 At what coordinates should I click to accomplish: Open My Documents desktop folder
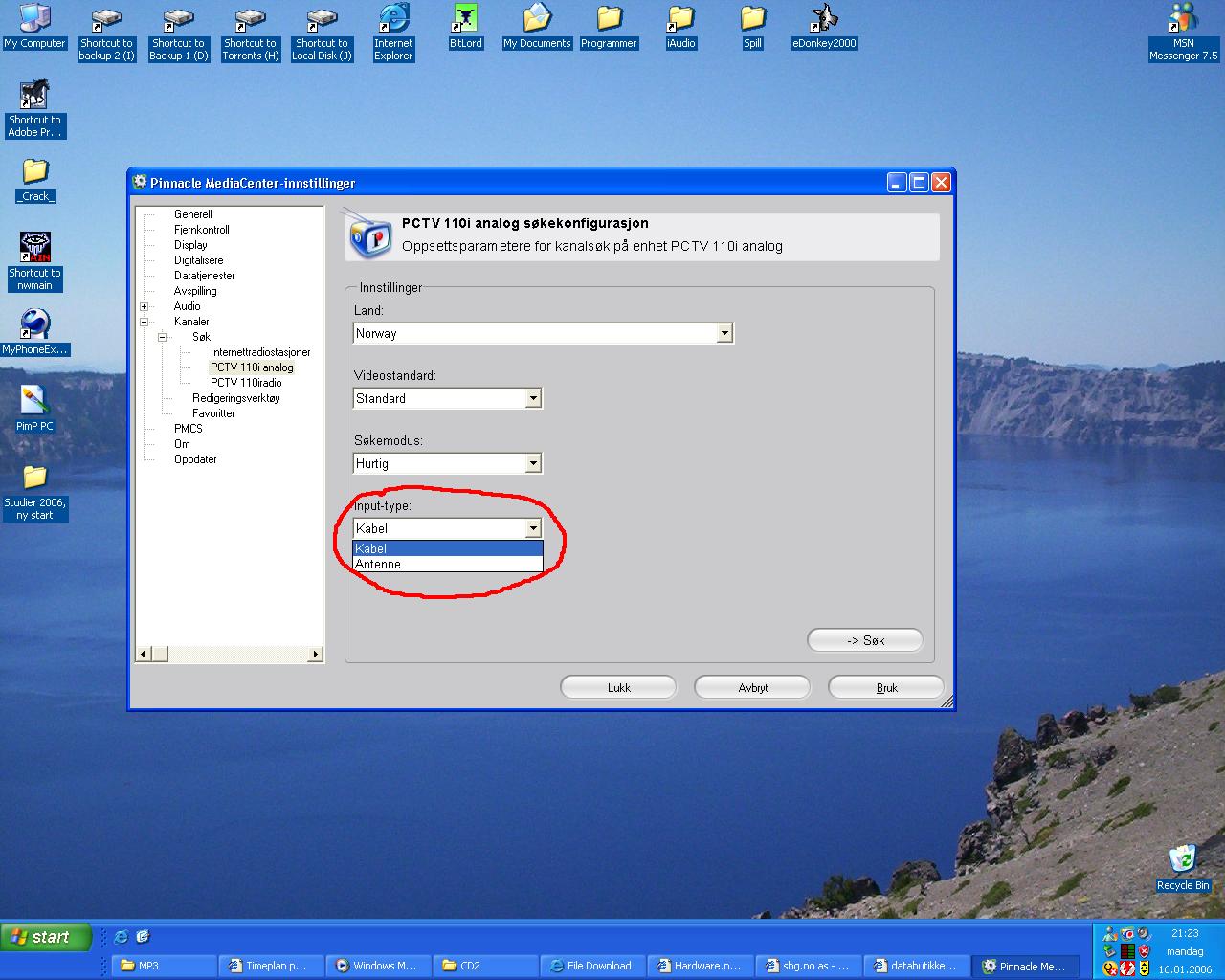point(537,27)
